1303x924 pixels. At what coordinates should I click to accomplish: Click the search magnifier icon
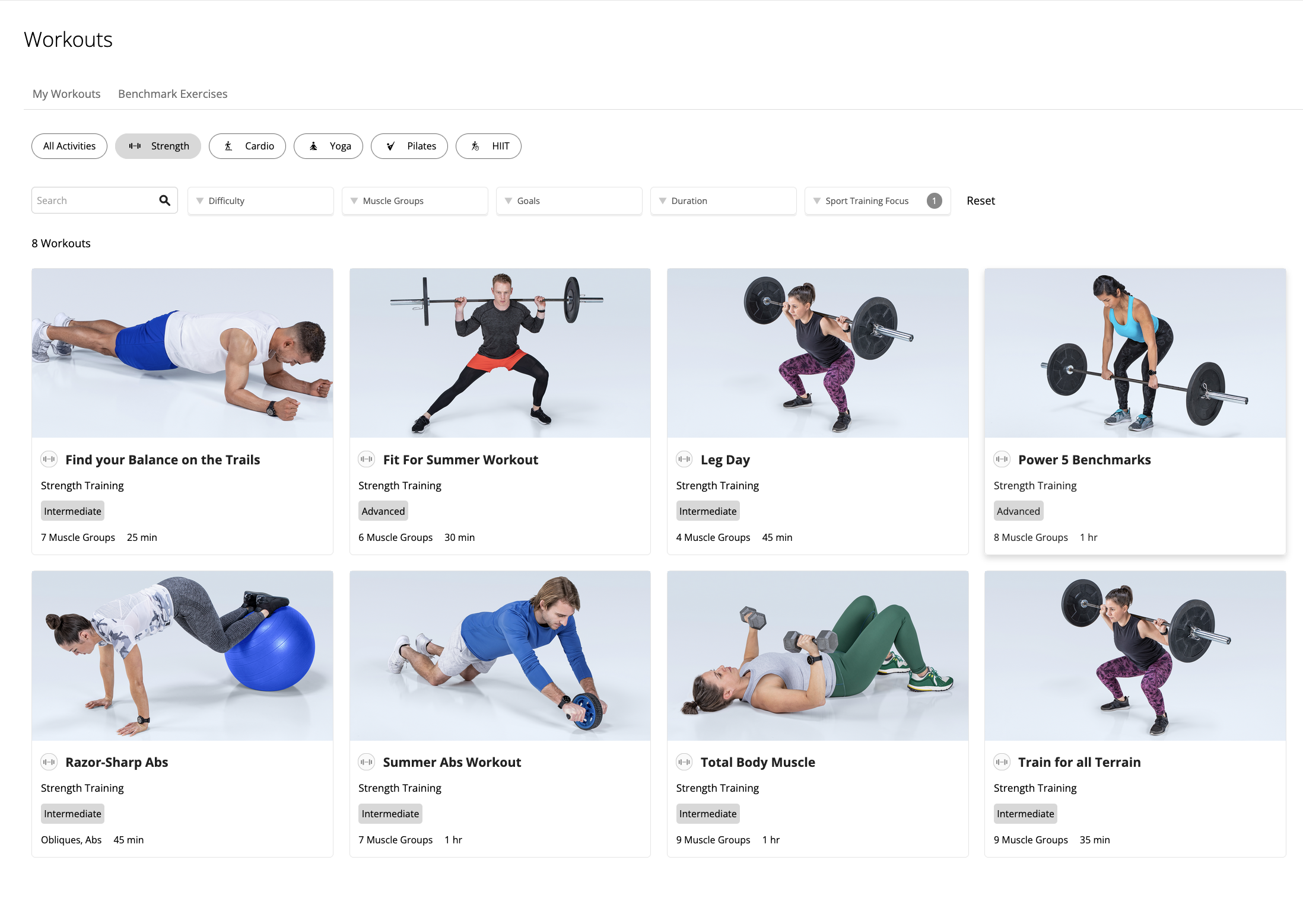[x=164, y=200]
